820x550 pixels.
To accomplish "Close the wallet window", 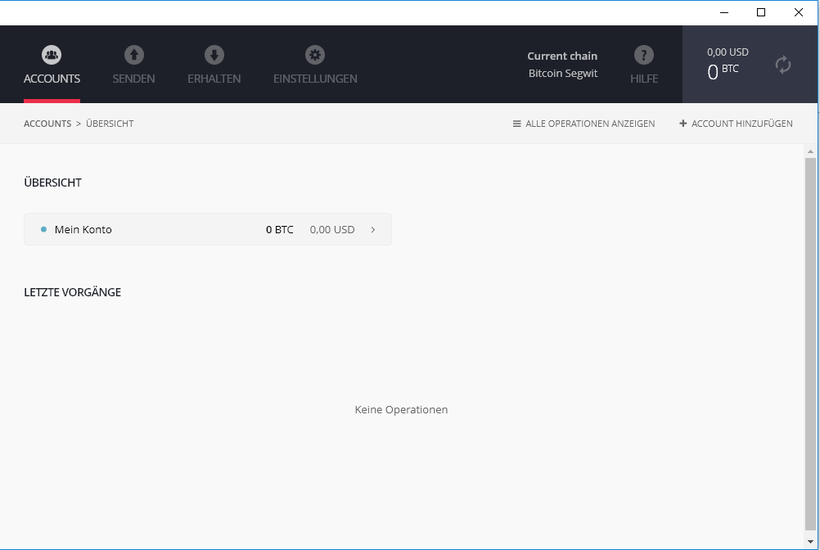I will pyautogui.click(x=799, y=13).
